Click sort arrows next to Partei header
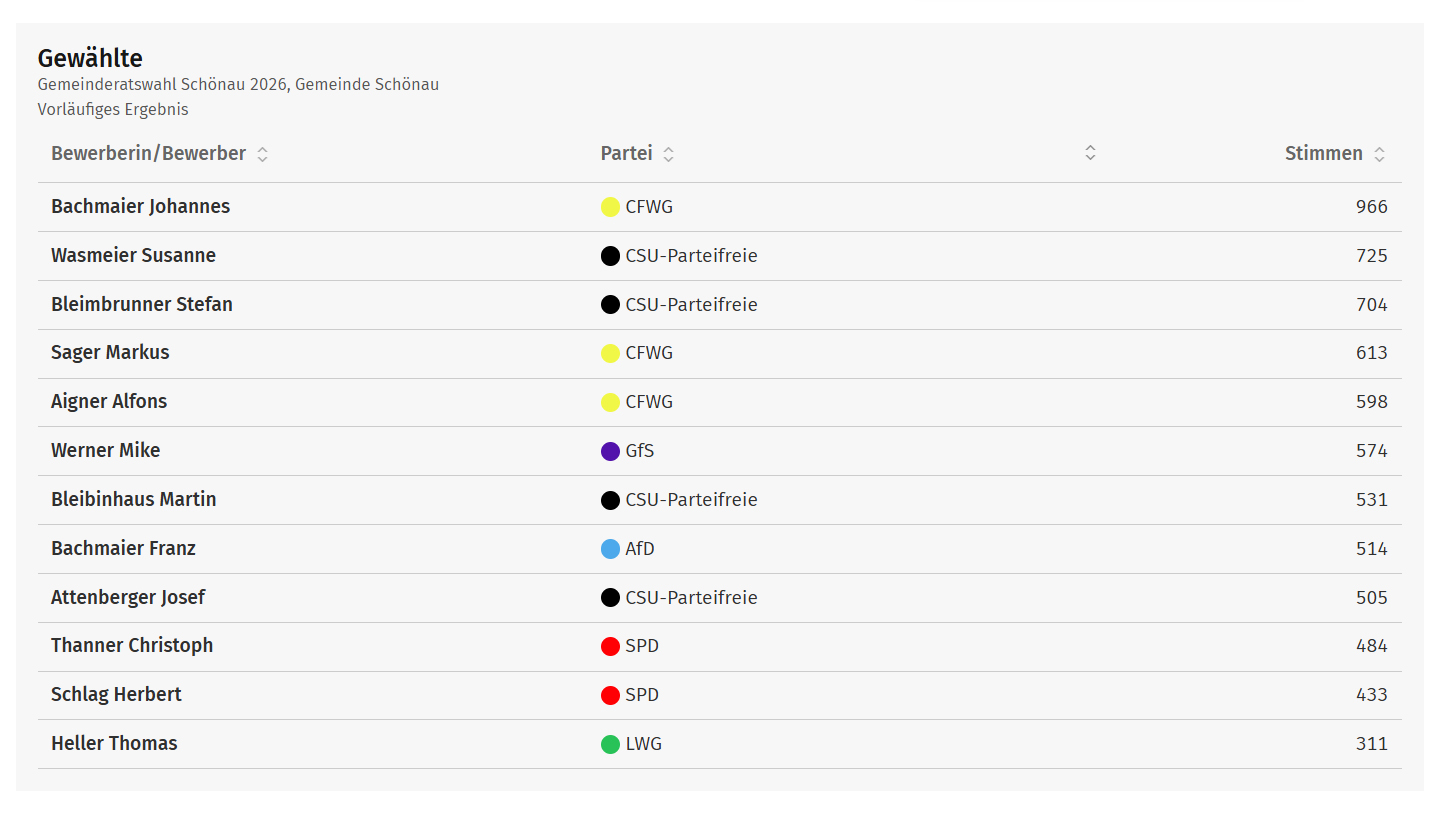The image size is (1451, 814). click(x=668, y=154)
